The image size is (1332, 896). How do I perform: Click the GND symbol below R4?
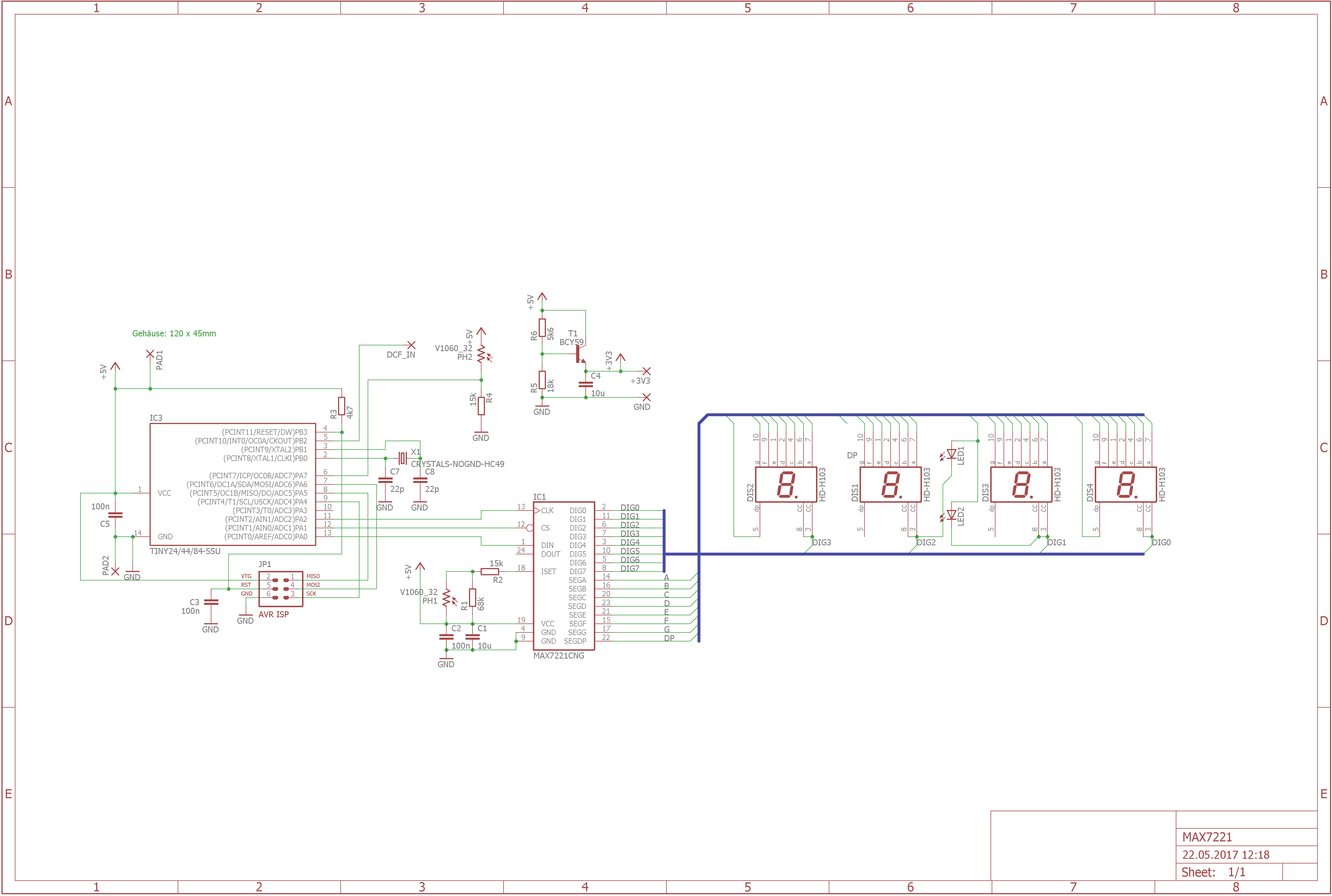coord(481,435)
